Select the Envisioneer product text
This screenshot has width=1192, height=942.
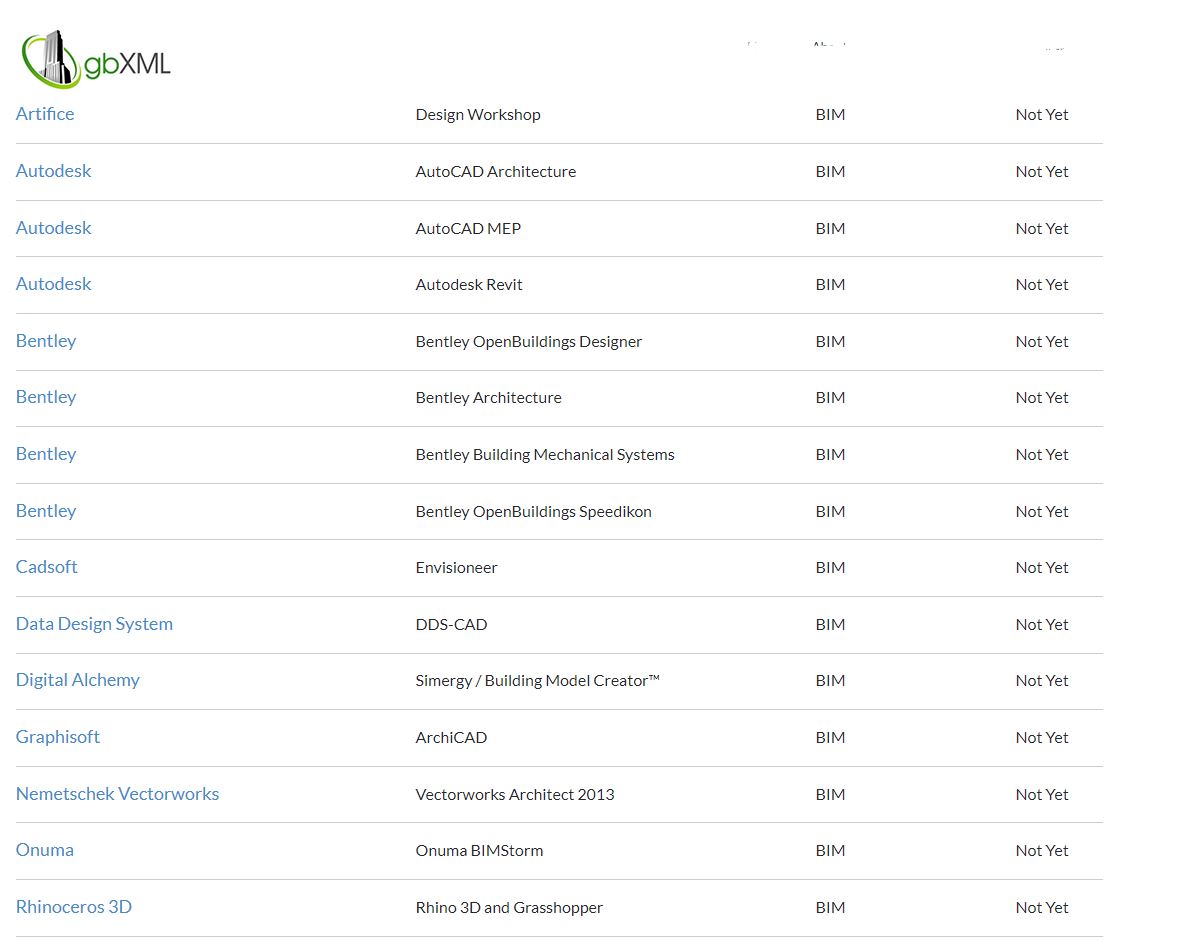click(456, 568)
